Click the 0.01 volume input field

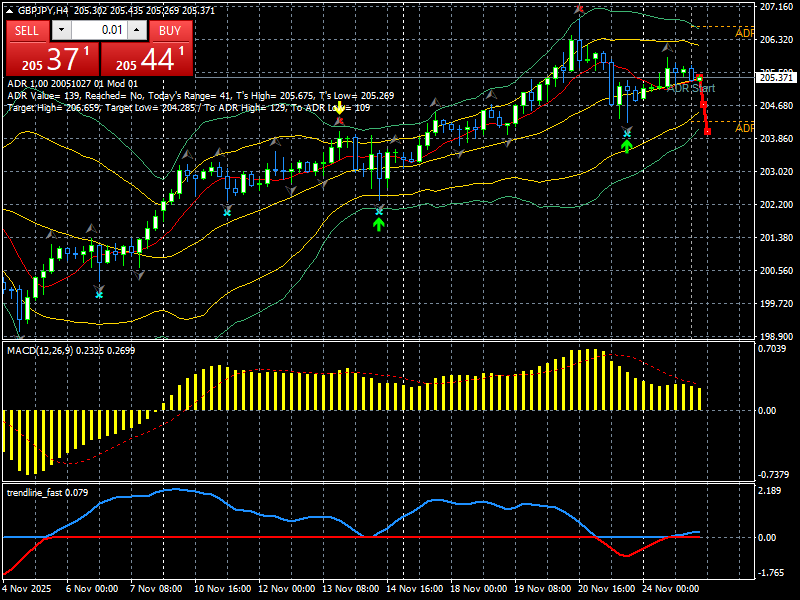point(99,30)
